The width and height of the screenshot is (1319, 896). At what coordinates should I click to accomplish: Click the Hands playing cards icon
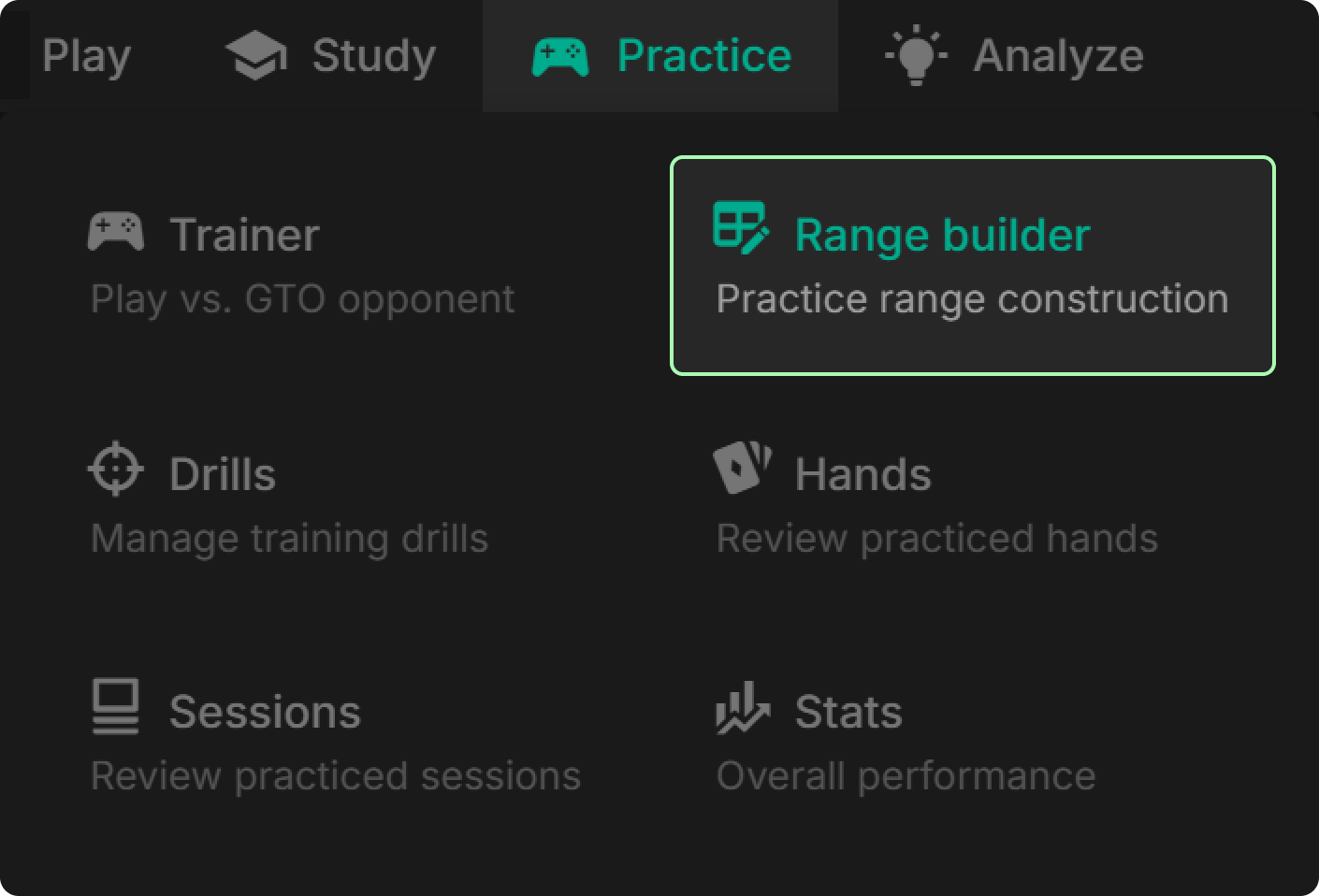(x=742, y=468)
